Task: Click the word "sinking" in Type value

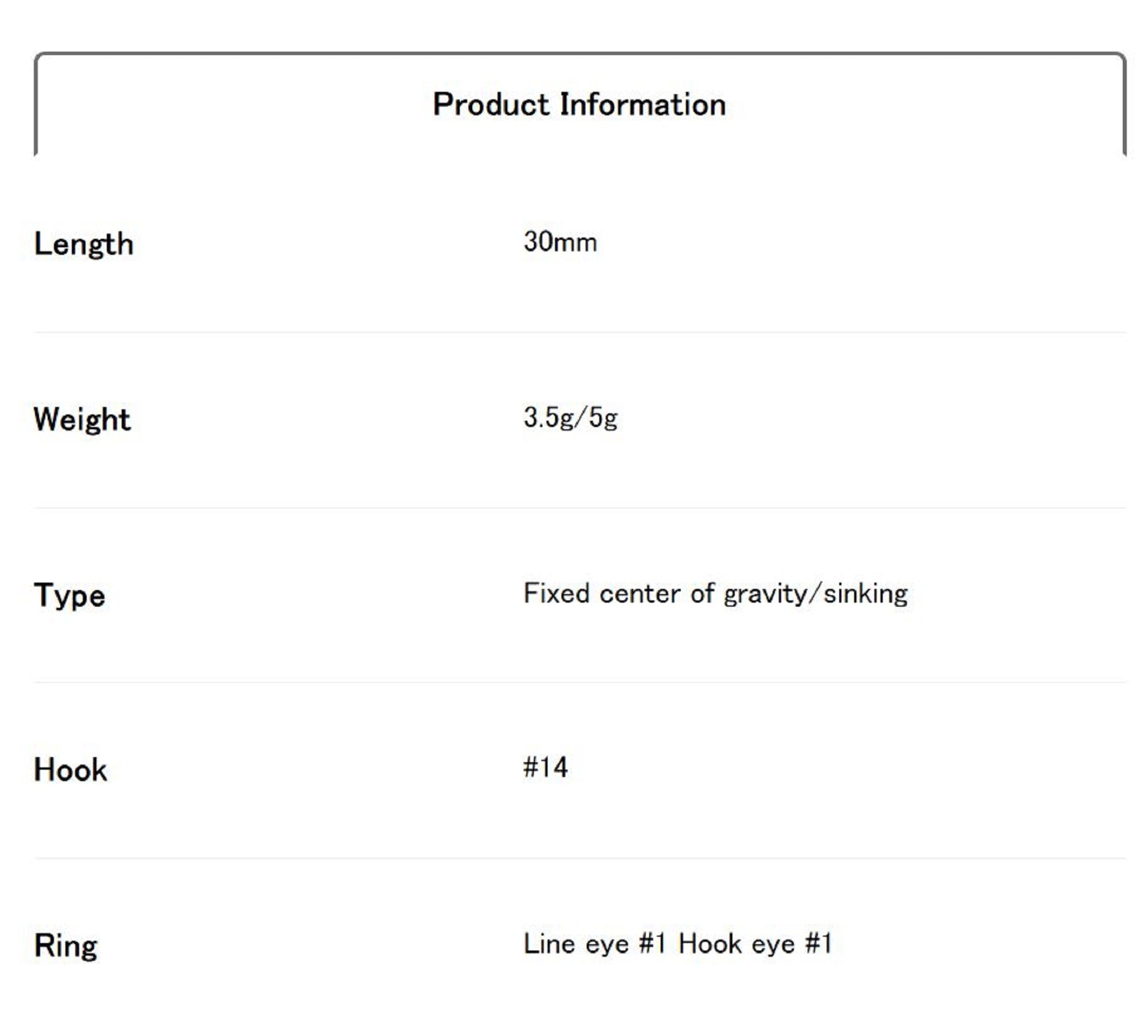Action: pyautogui.click(x=866, y=593)
